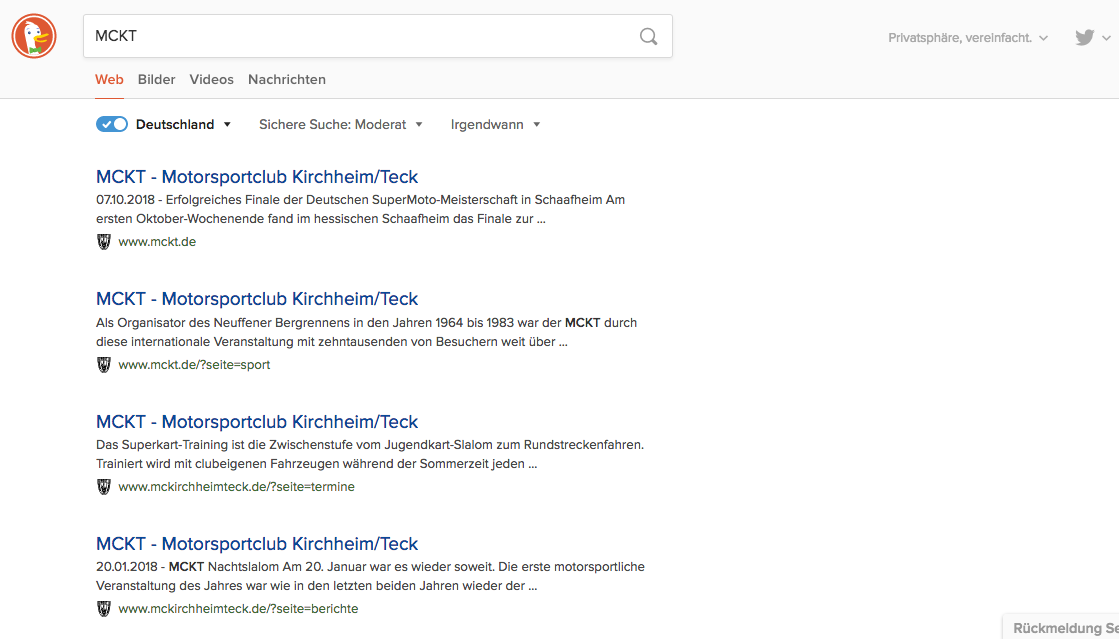Expand the Privatsphäre, vereinfacht menu
This screenshot has height=639, width=1119.
pos(968,38)
